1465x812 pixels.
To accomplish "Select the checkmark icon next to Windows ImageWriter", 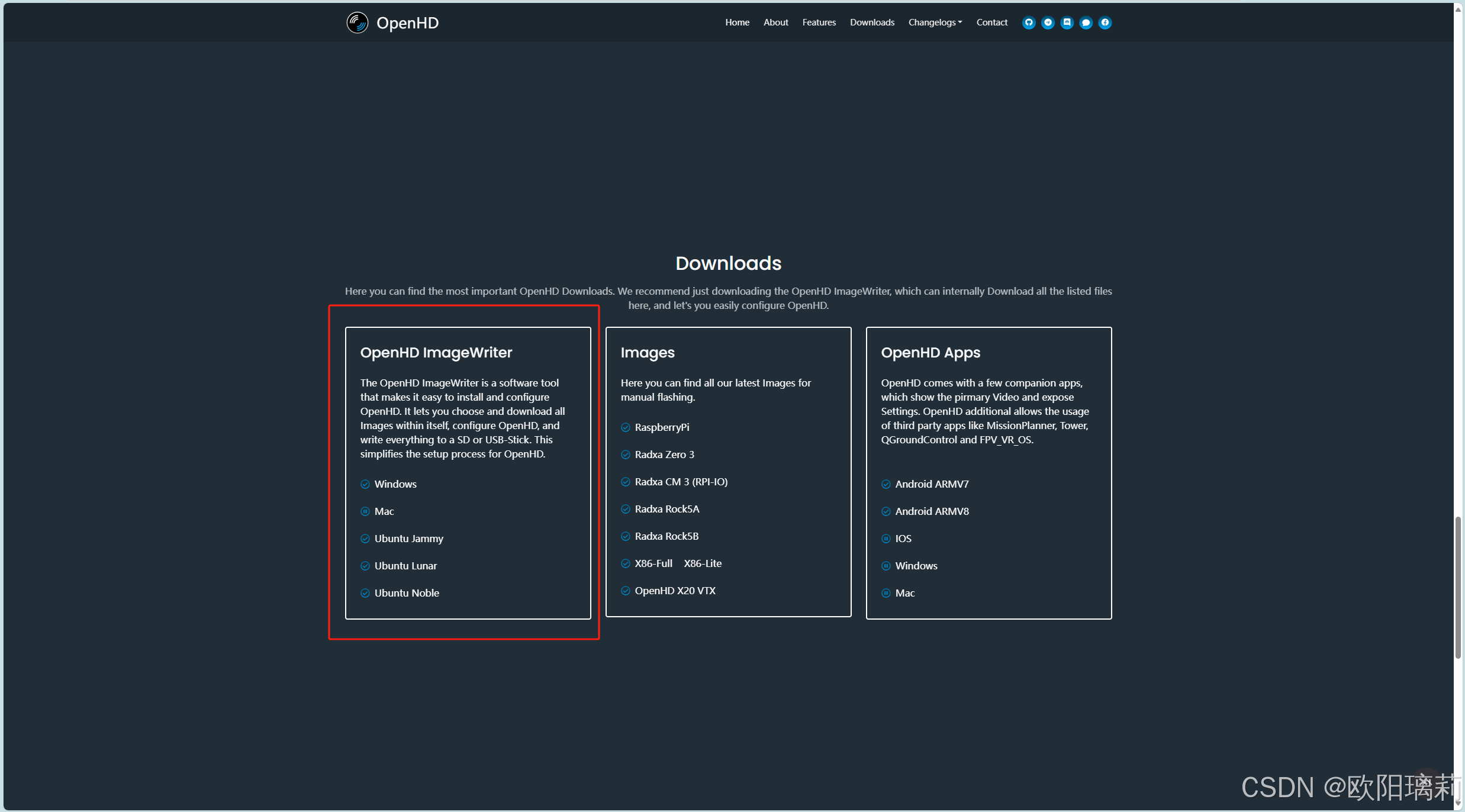I will click(x=365, y=484).
